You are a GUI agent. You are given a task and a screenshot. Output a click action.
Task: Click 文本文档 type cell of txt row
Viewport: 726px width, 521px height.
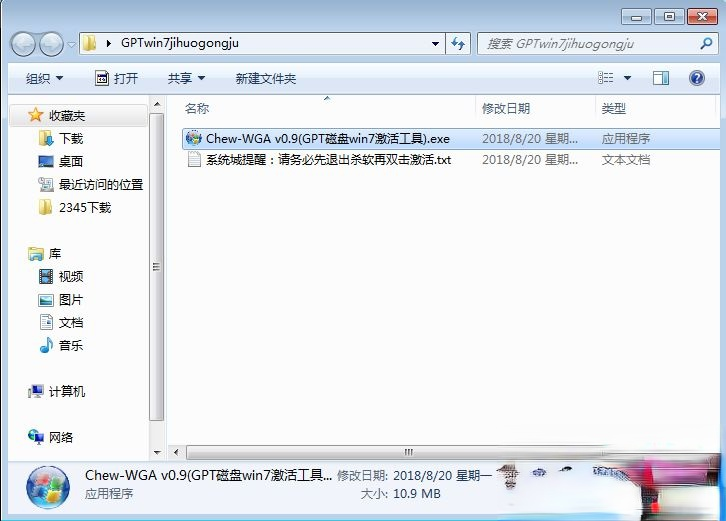(626, 160)
